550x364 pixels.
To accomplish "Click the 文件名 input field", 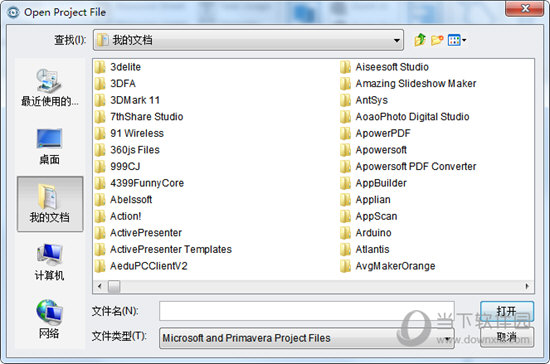I will 307,311.
